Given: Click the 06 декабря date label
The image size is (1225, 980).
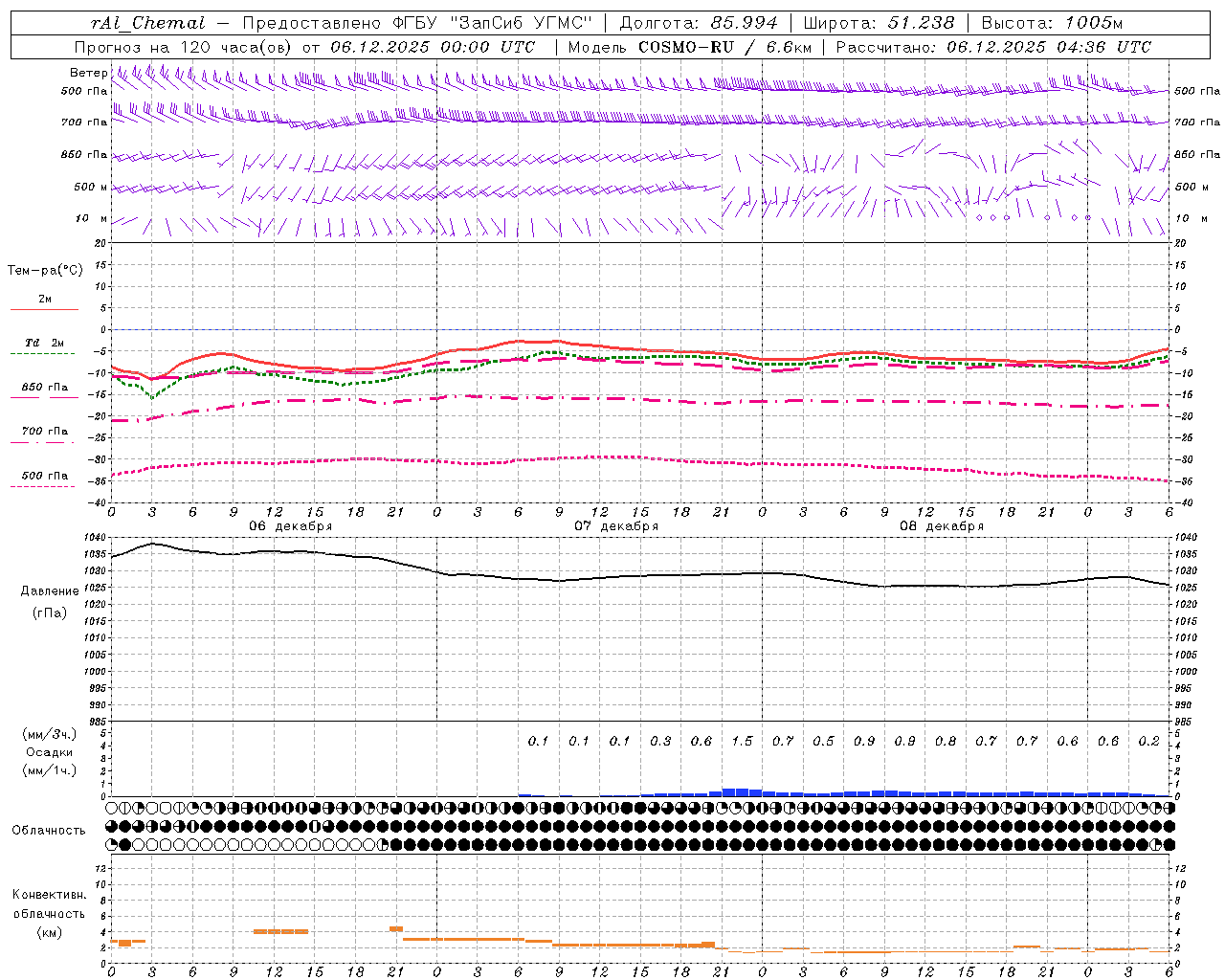Looking at the screenshot, I should click(291, 525).
